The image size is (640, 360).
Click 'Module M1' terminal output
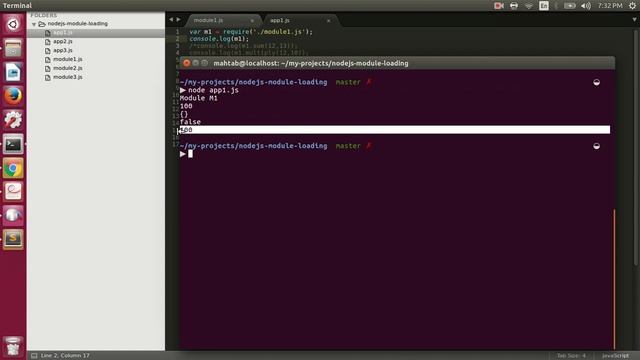(x=198, y=98)
